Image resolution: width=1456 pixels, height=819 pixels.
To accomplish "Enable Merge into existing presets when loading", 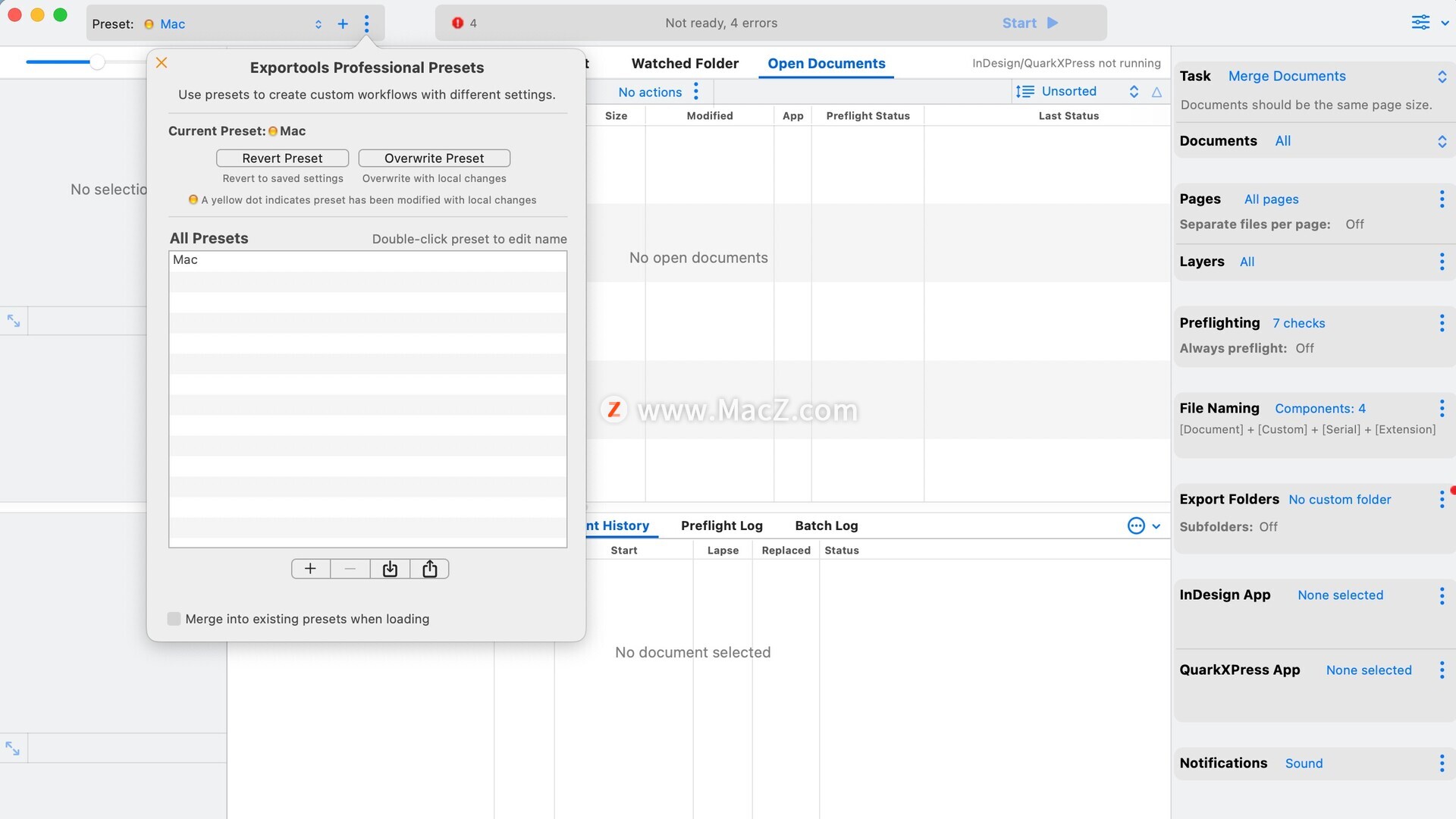I will click(x=174, y=619).
